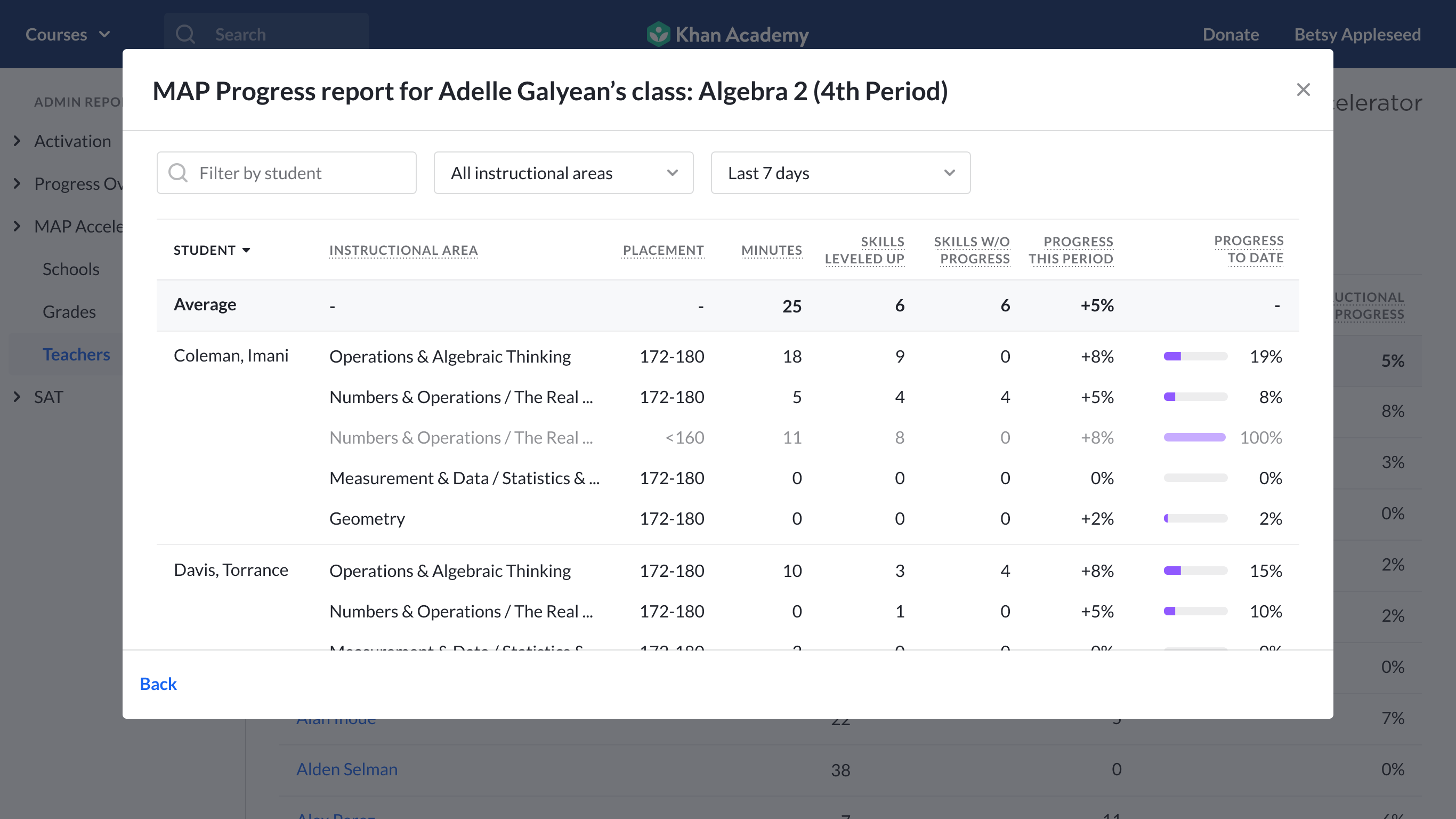Open Betsy Appleseed account menu

click(x=1357, y=35)
